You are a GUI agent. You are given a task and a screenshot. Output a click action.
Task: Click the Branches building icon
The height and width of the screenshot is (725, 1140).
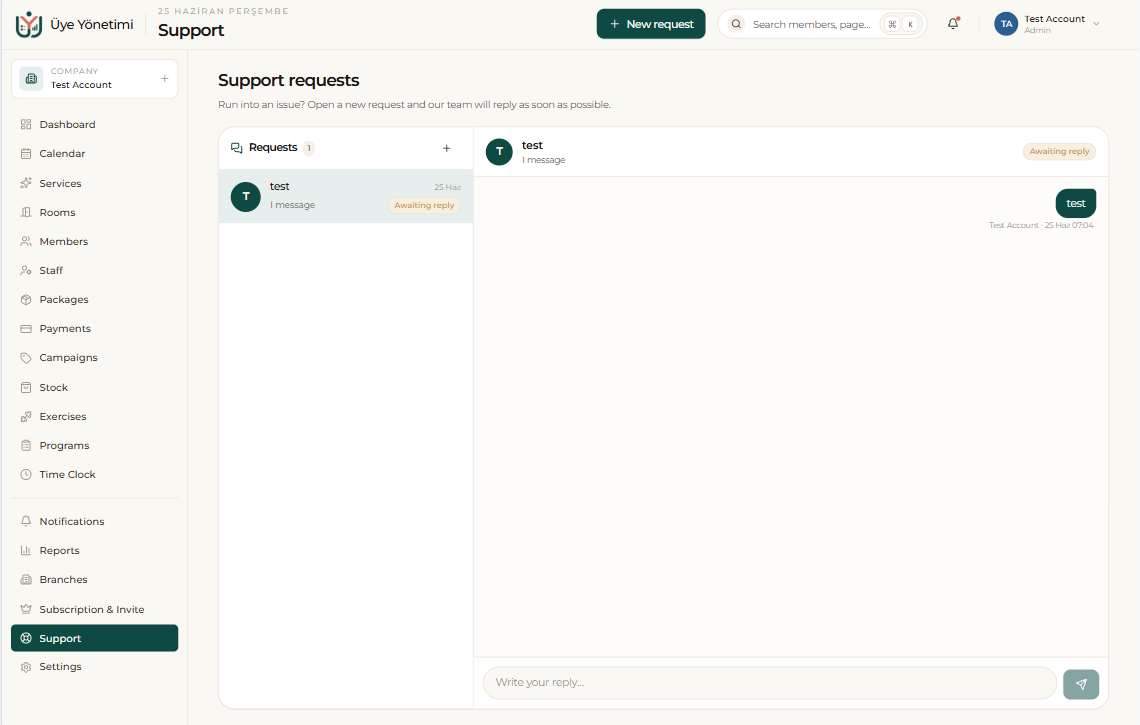[26, 580]
